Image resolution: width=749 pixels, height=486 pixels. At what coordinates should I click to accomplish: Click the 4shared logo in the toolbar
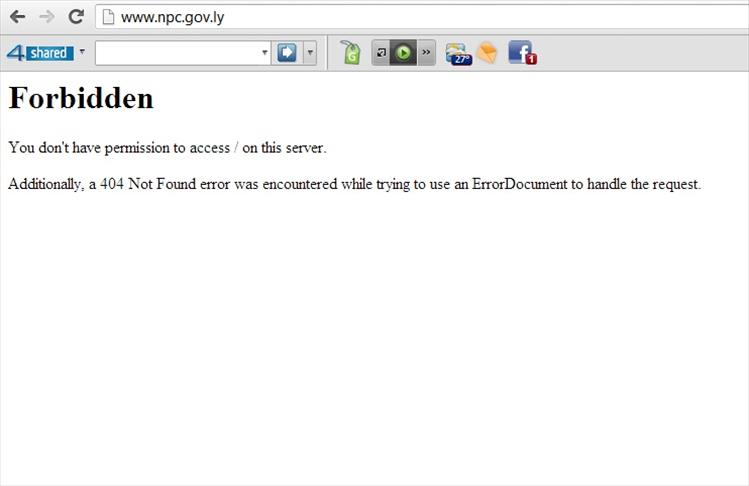pyautogui.click(x=39, y=53)
